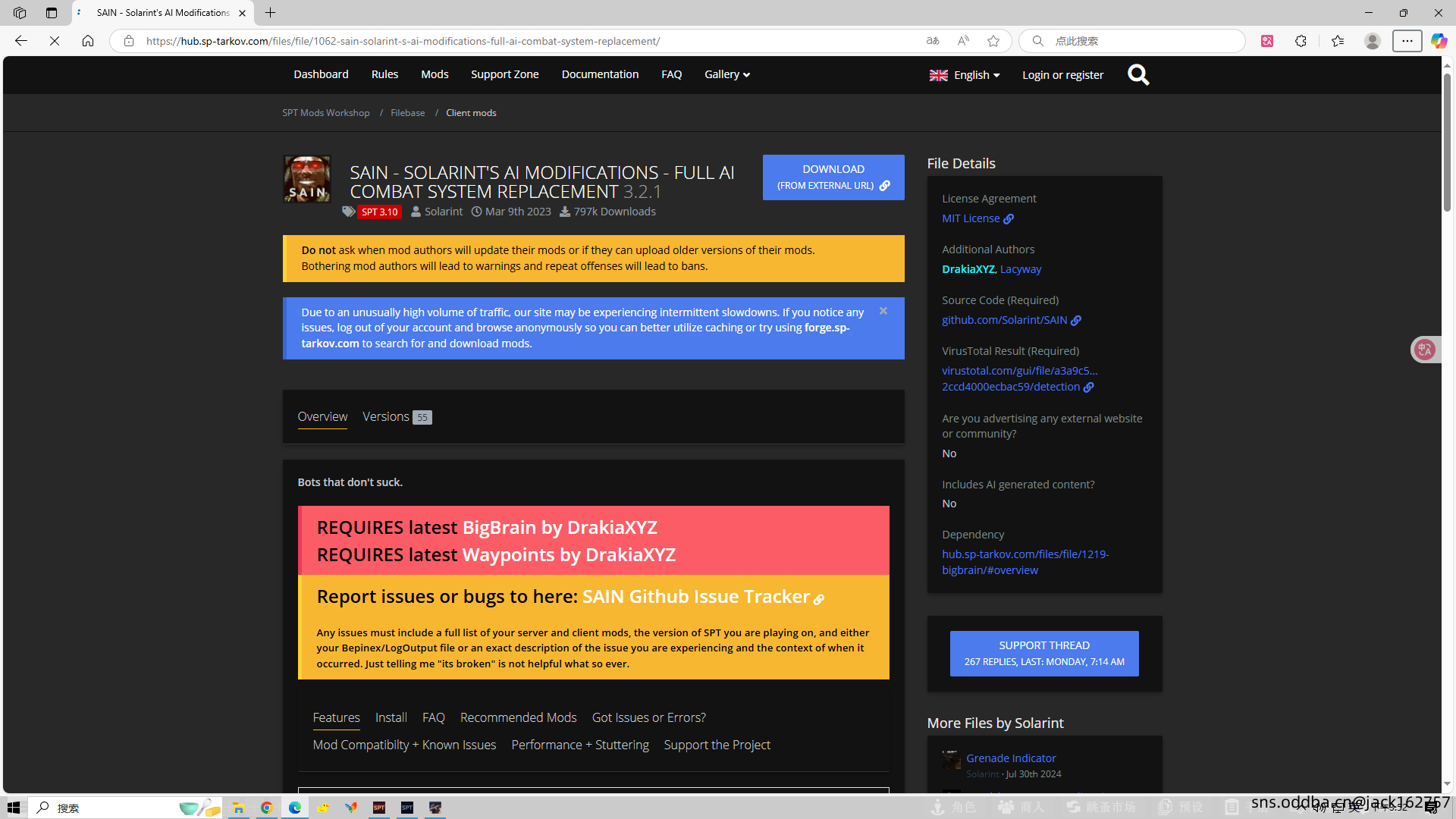
Task: Click Download from external URL button
Action: (833, 177)
